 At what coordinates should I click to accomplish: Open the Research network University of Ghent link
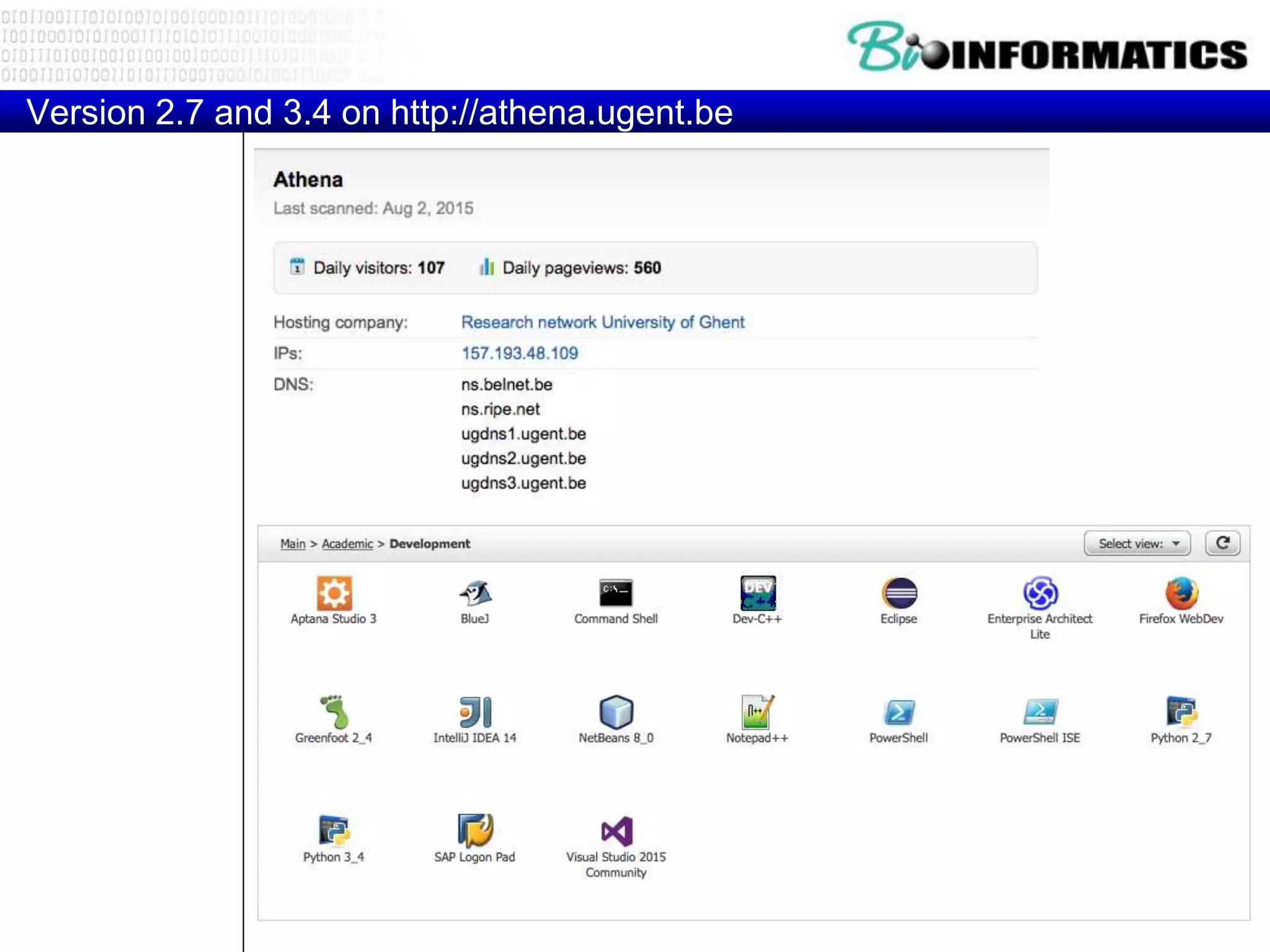coord(603,322)
